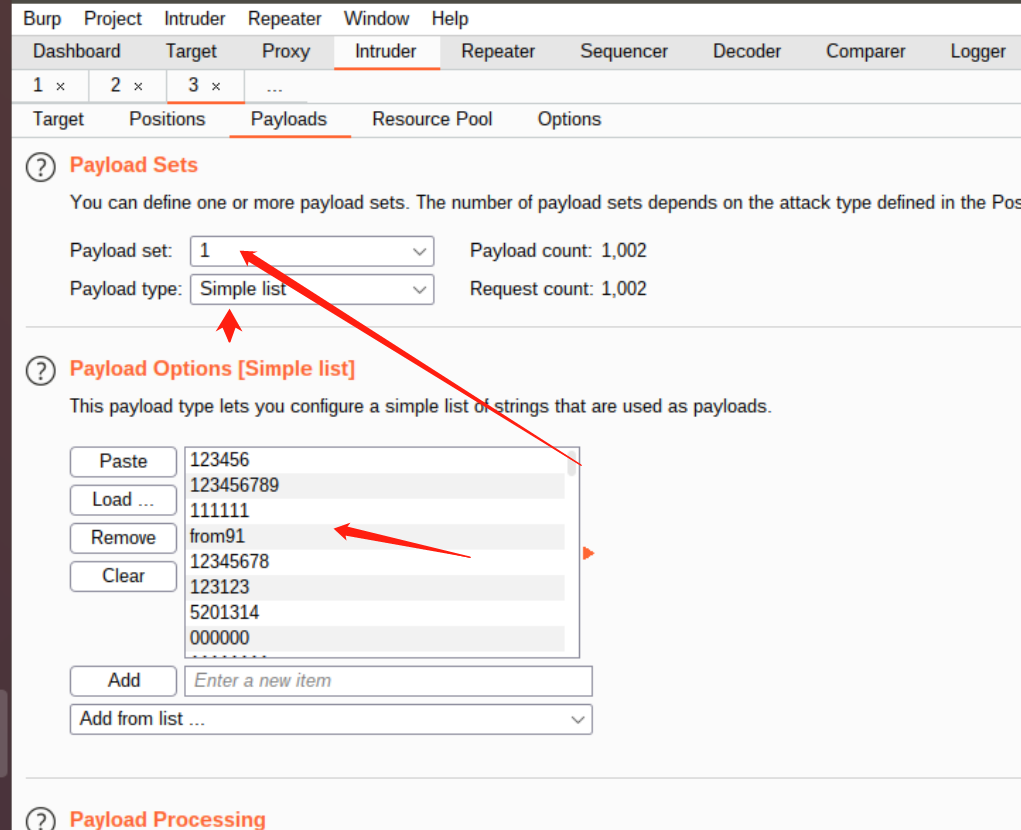Screen dimensions: 1021x830
Task: Click the Paste button
Action: tap(123, 462)
